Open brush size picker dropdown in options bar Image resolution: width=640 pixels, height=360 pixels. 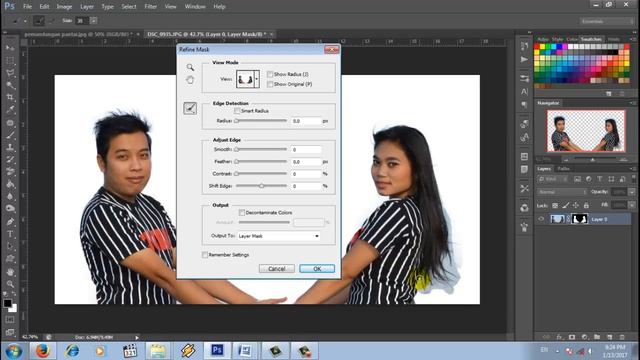93,20
